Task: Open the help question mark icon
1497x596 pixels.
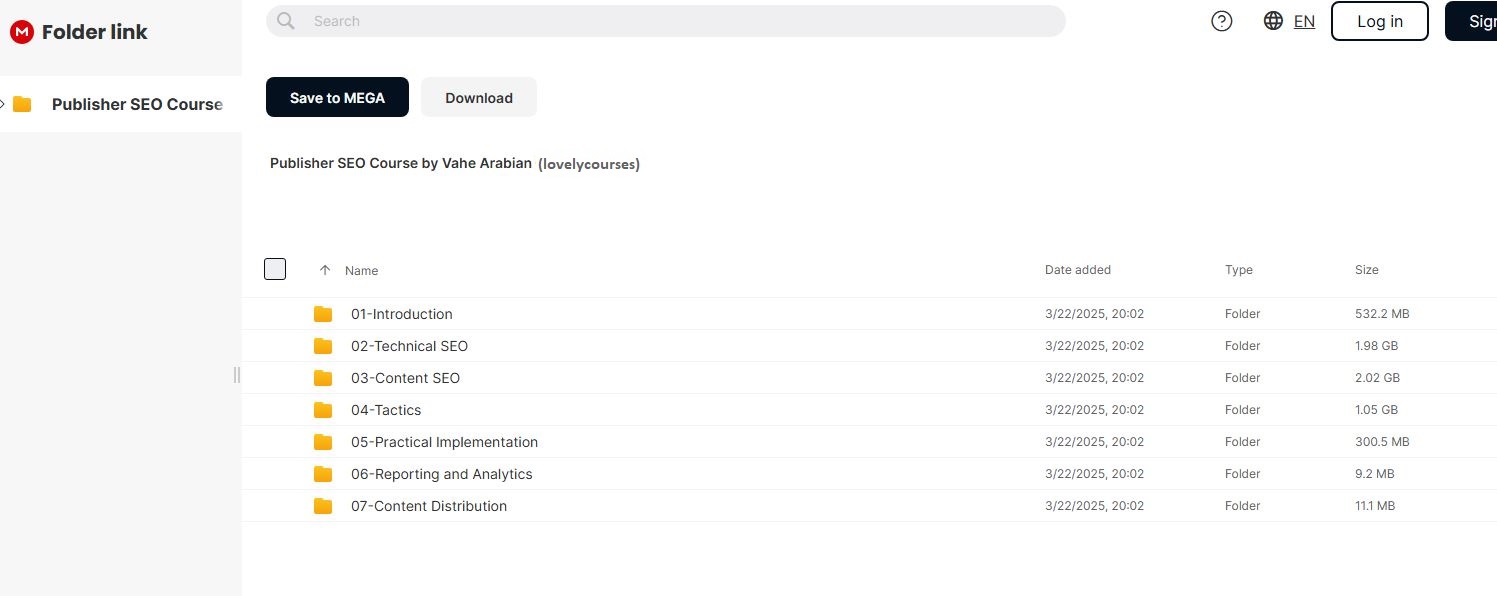Action: (x=1221, y=21)
